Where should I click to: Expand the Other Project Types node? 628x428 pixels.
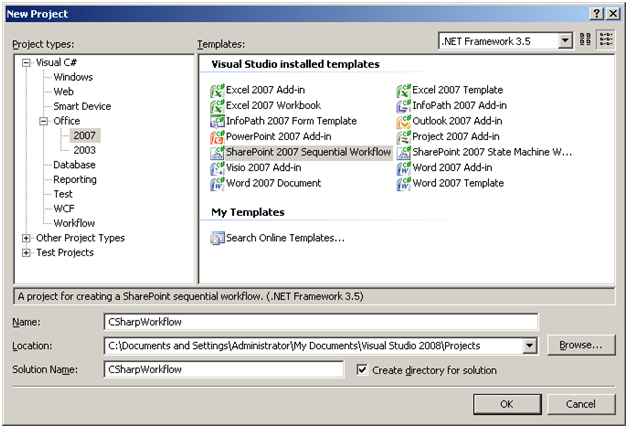(x=26, y=238)
